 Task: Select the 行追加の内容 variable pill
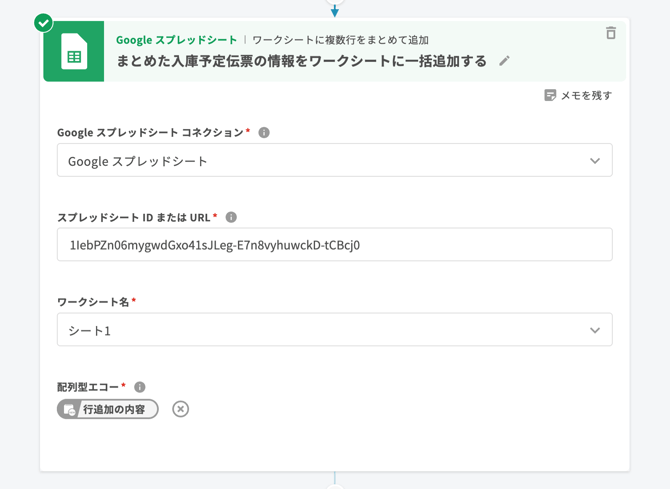pyautogui.click(x=108, y=409)
